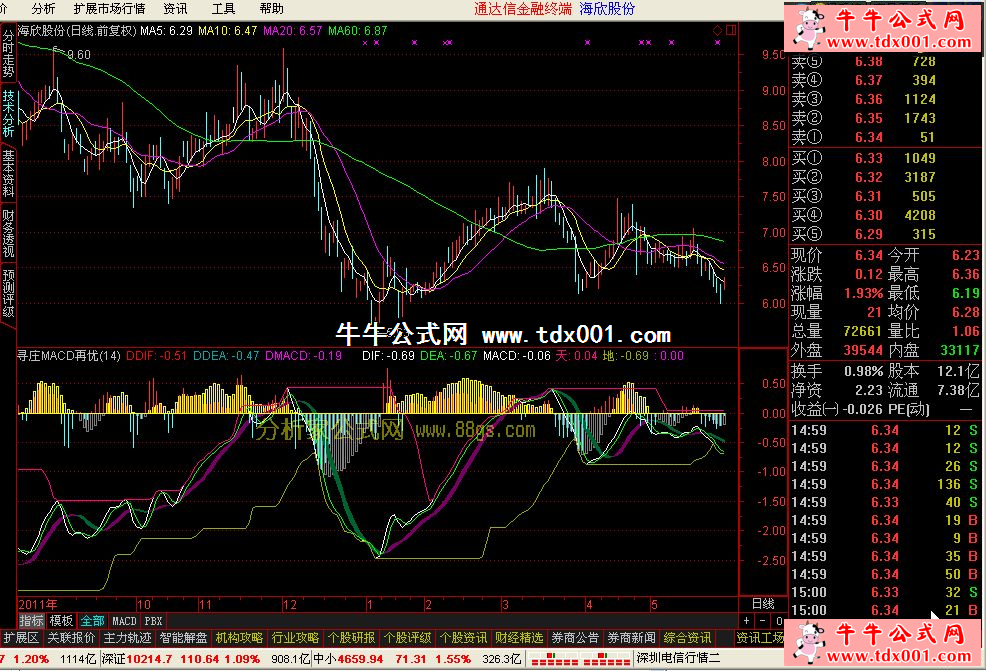Open the 关联报价 tab
Viewport: 986px width, 671px height.
71,638
